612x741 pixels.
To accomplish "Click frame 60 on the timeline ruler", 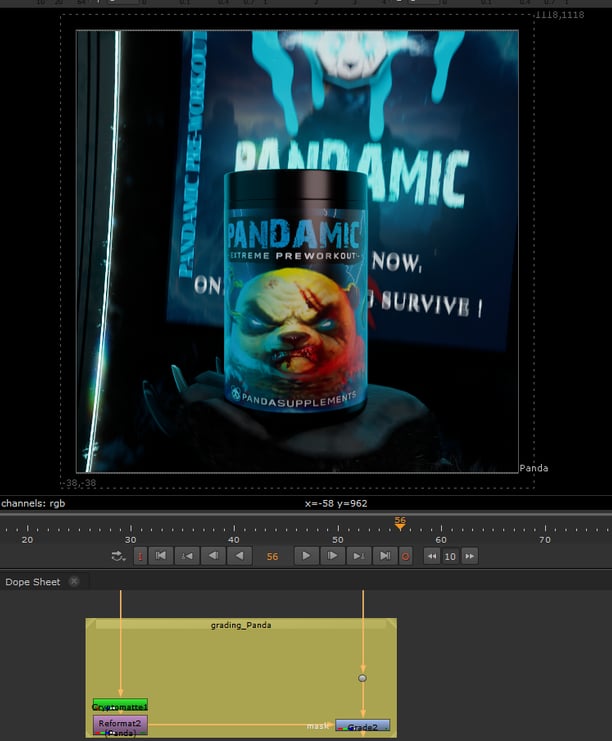I will point(441,539).
